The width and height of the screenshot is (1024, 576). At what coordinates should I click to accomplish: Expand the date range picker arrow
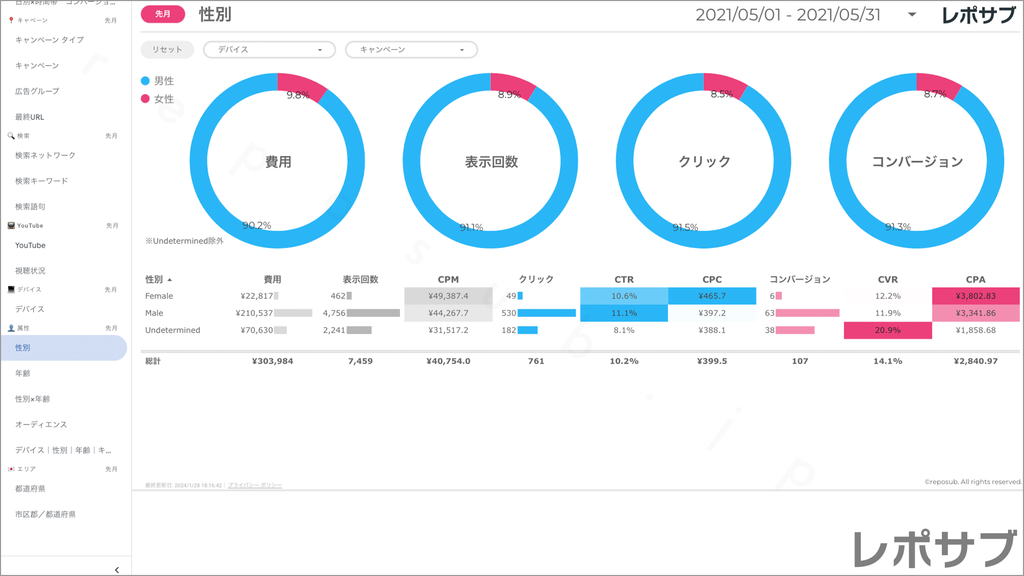coord(912,15)
